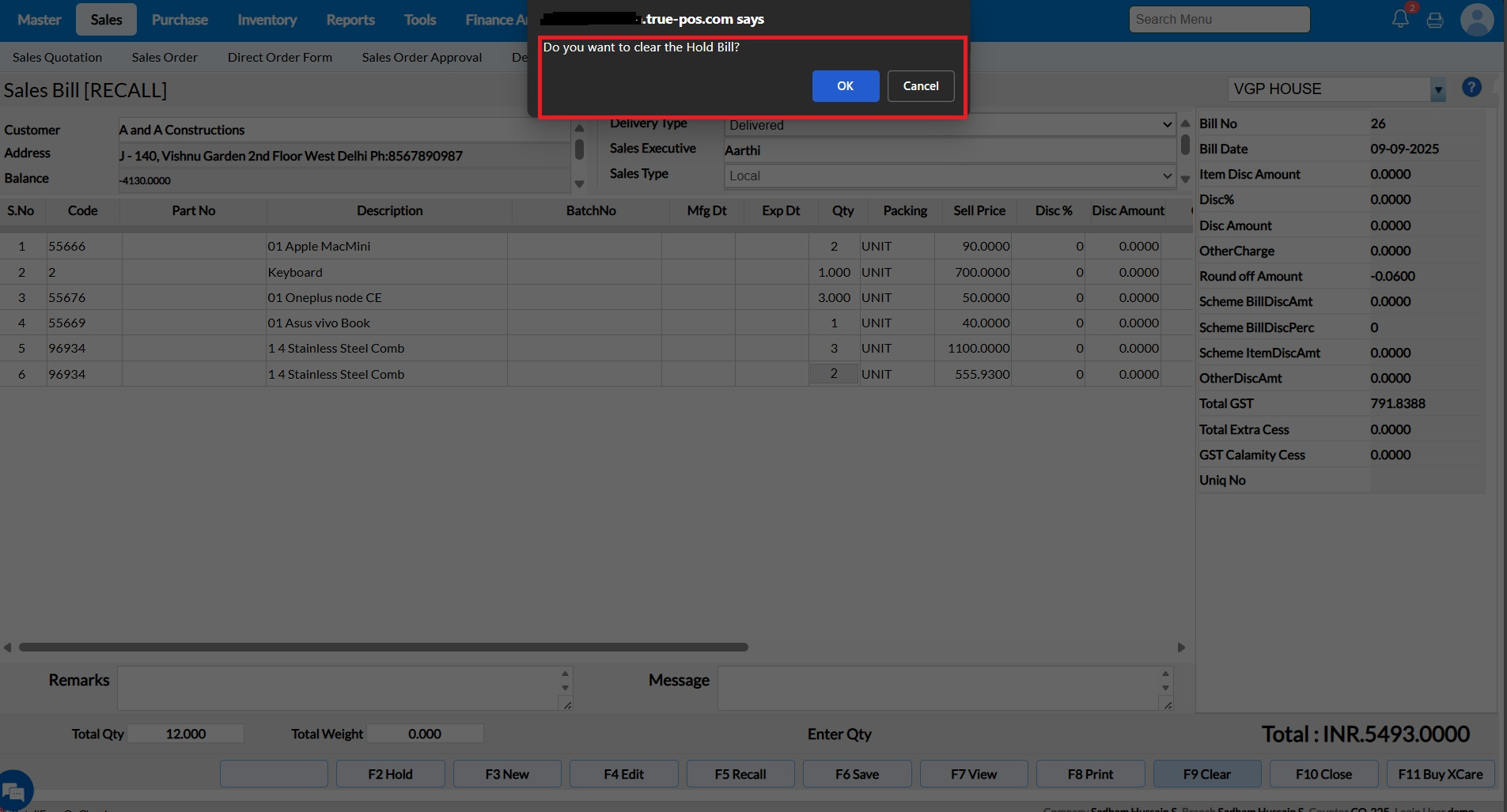Select the '01 Oneplus node CE' row
This screenshot has width=1507, height=812.
click(x=596, y=297)
